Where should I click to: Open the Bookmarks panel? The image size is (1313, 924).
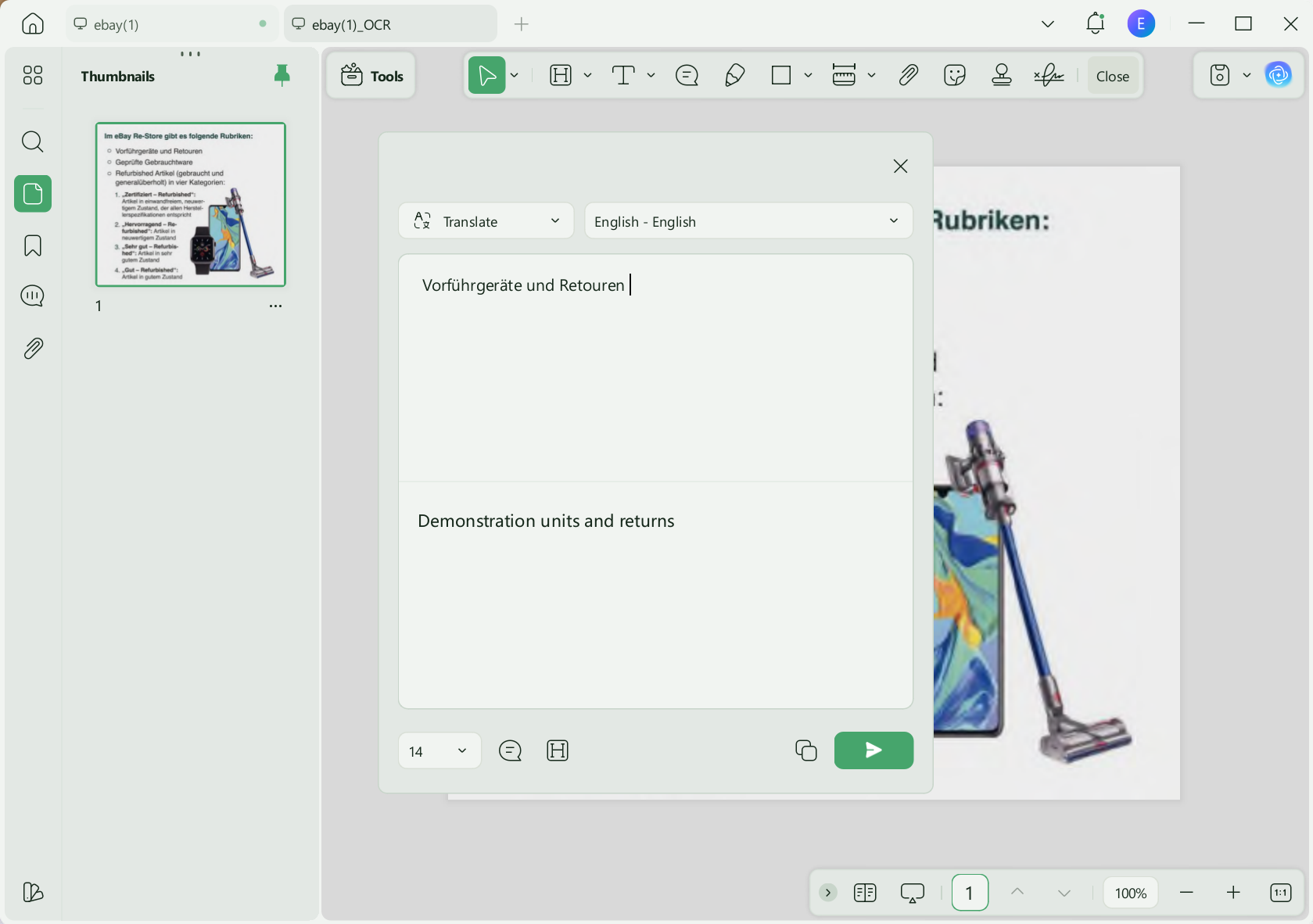point(33,245)
